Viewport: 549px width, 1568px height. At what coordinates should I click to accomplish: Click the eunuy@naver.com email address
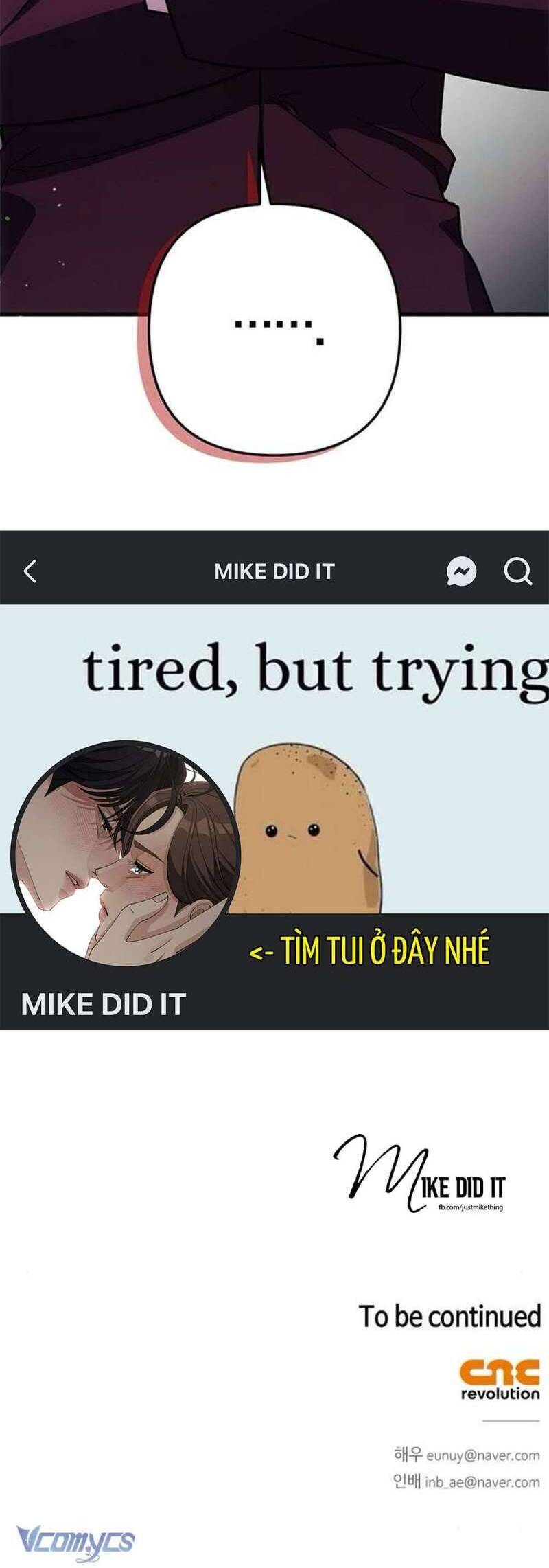(x=483, y=1455)
